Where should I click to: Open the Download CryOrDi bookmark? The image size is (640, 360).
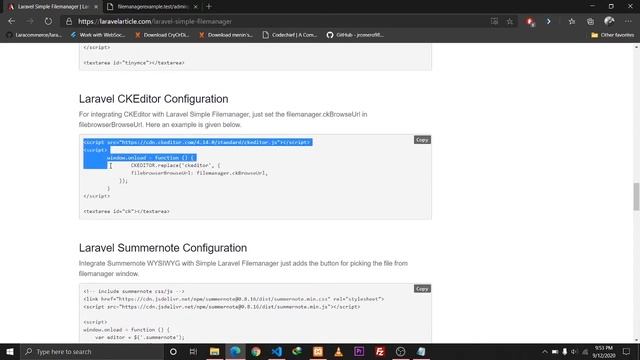pos(162,35)
